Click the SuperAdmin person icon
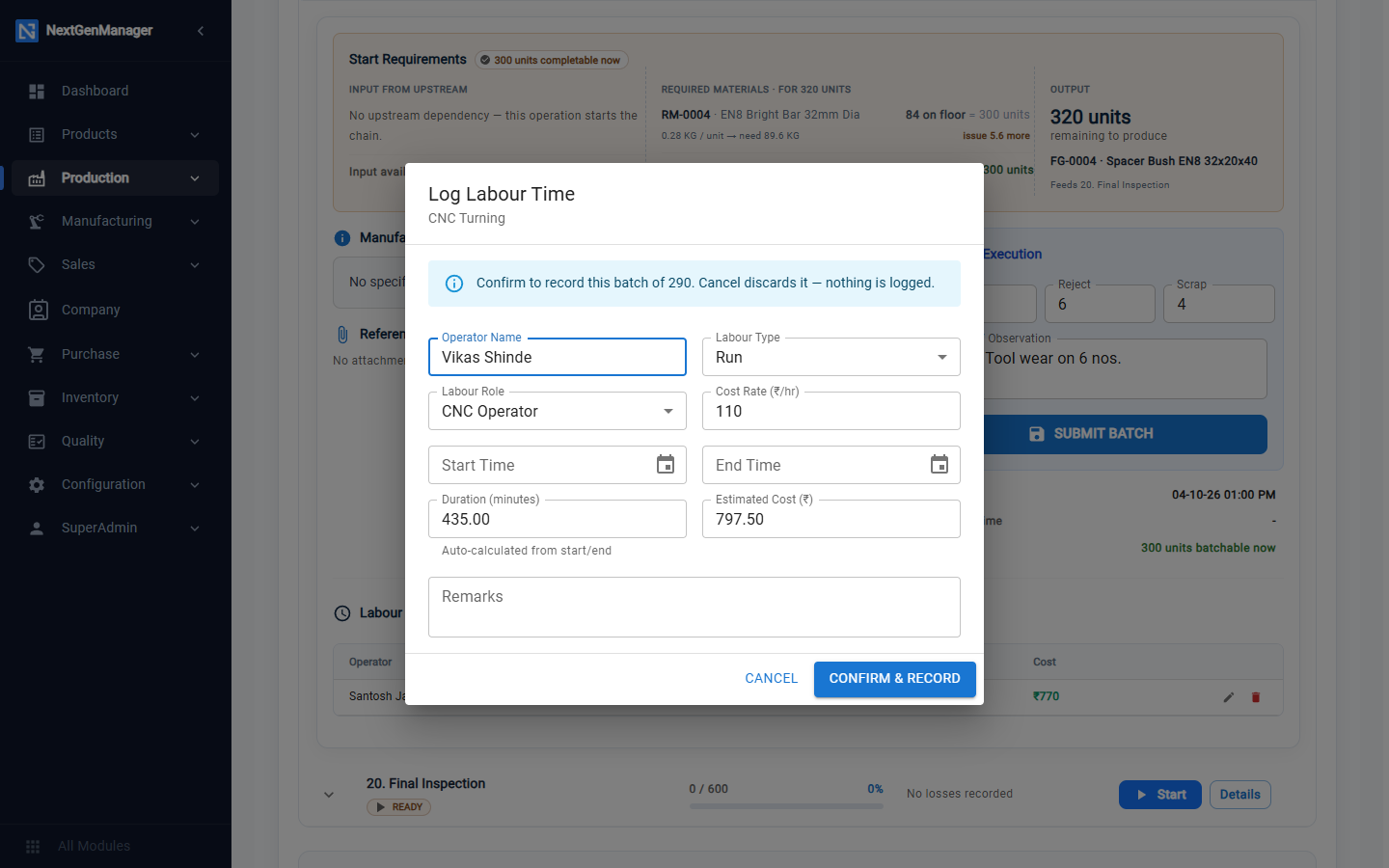 coord(37,529)
